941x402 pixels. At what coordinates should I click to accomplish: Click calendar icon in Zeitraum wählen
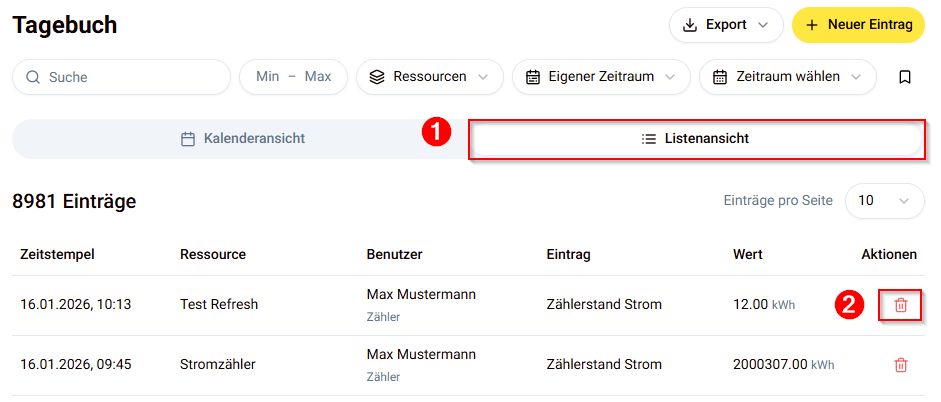[720, 77]
